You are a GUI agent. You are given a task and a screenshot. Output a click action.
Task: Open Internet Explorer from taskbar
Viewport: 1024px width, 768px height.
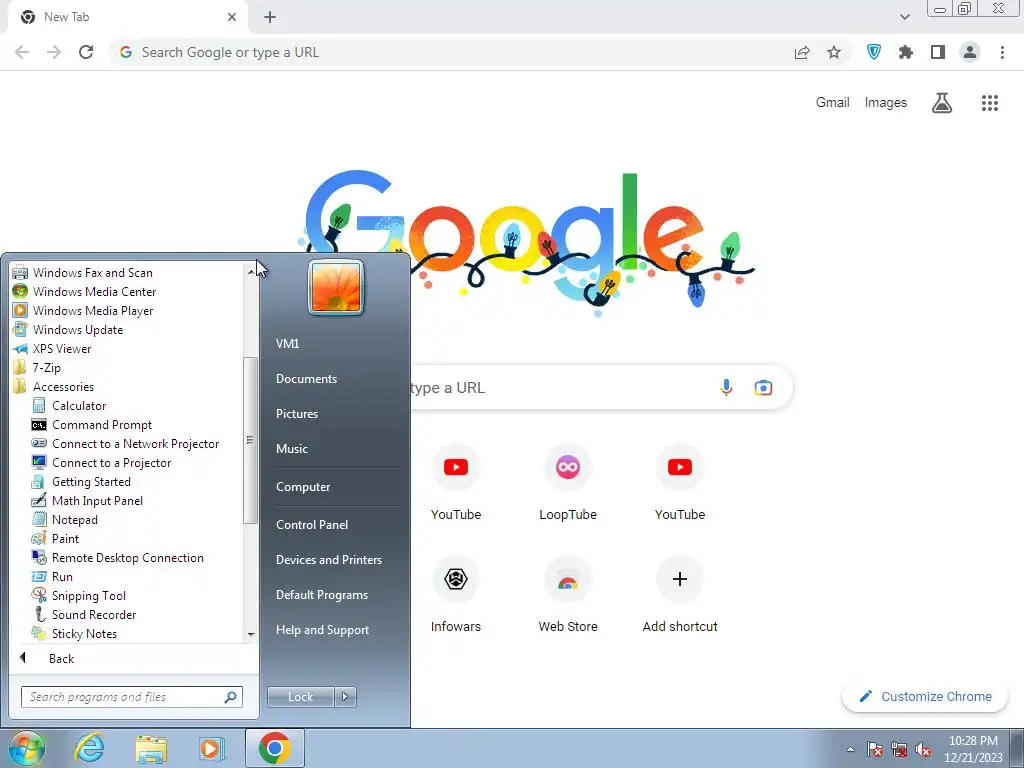pyautogui.click(x=89, y=748)
